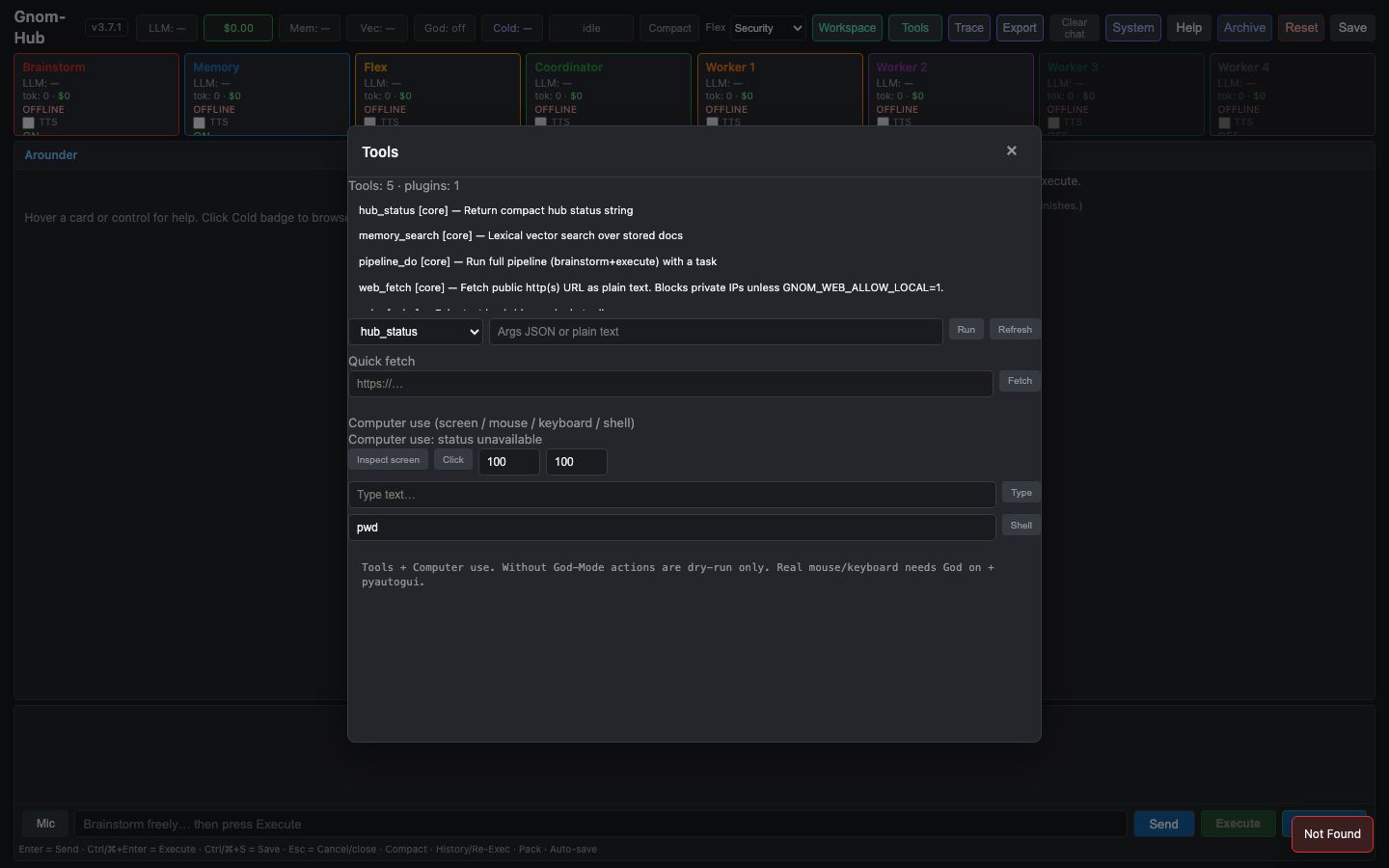Open the Workspace panel
This screenshot has height=868, width=1389.
tap(847, 28)
